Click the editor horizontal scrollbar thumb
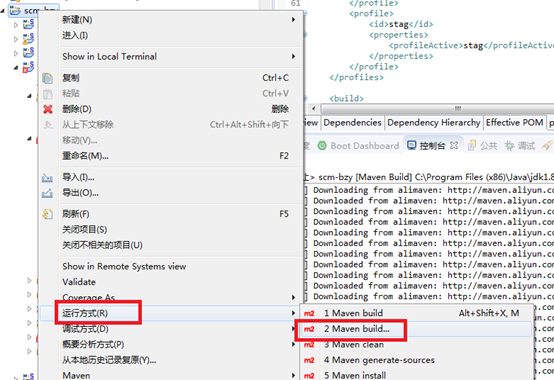The image size is (554, 380). click(x=459, y=108)
